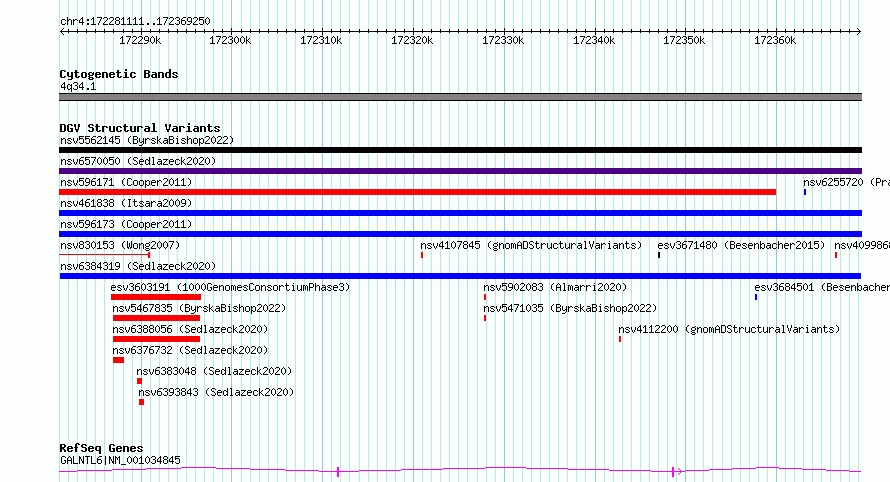Click the blue nsv461838 variant bar
890x482 pixels.
click(460, 213)
